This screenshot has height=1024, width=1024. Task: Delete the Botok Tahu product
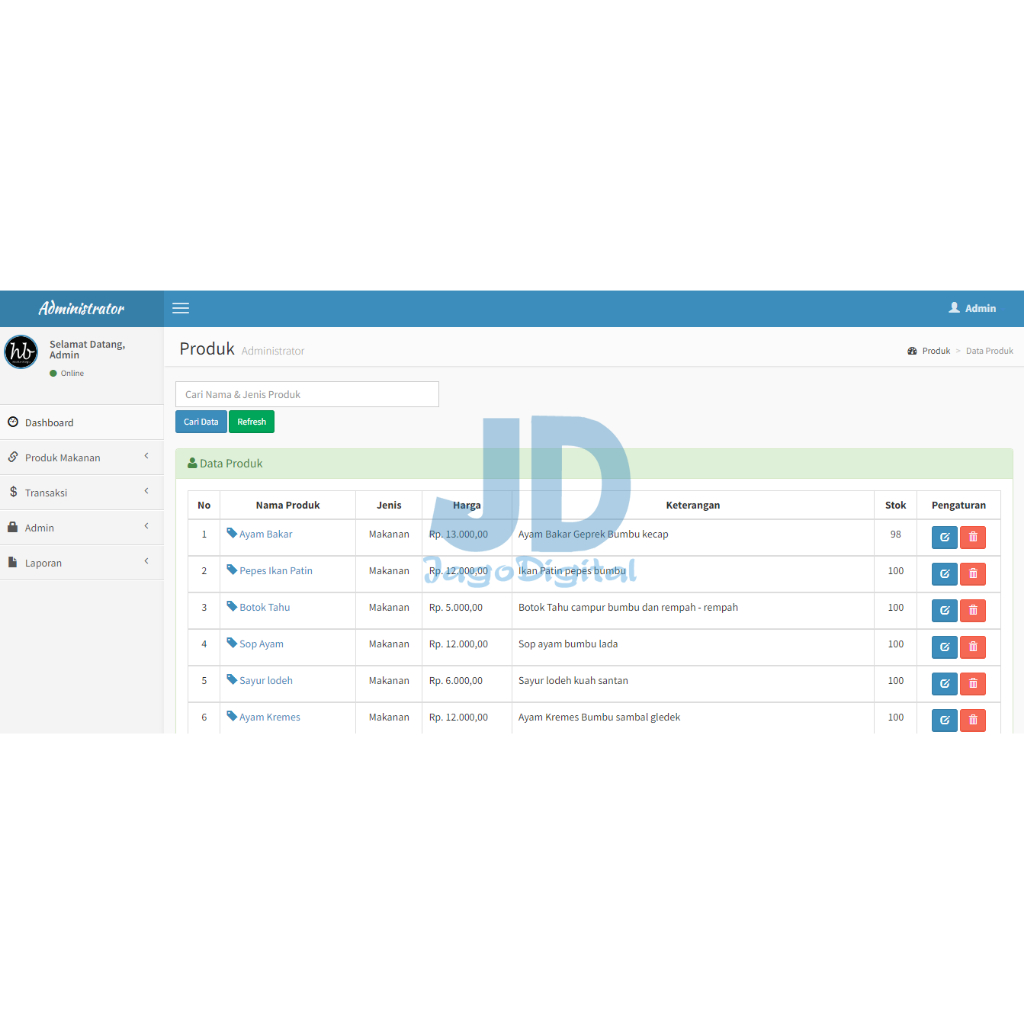tap(973, 611)
